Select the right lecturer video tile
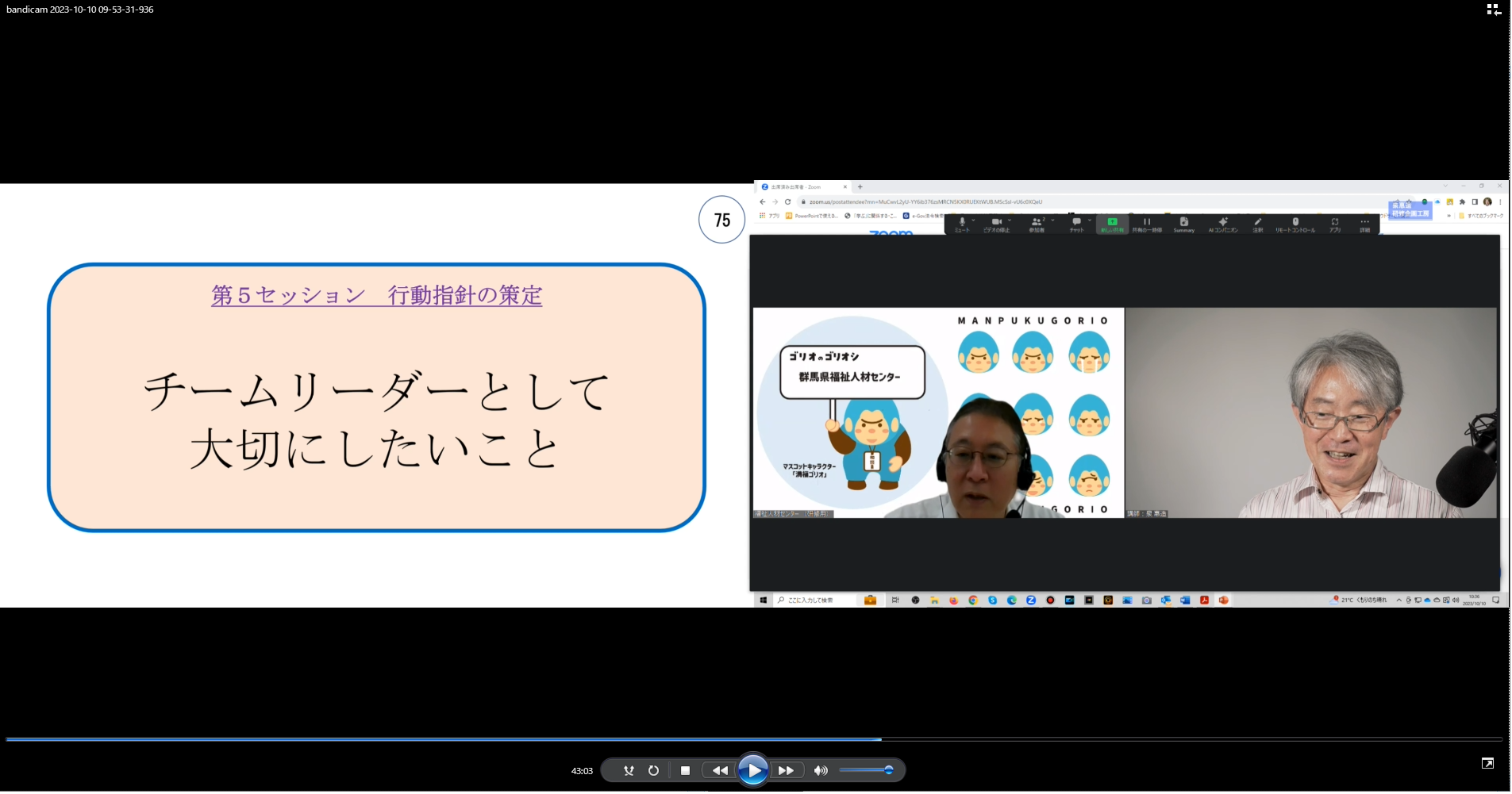The width and height of the screenshot is (1512, 794). click(x=1311, y=413)
